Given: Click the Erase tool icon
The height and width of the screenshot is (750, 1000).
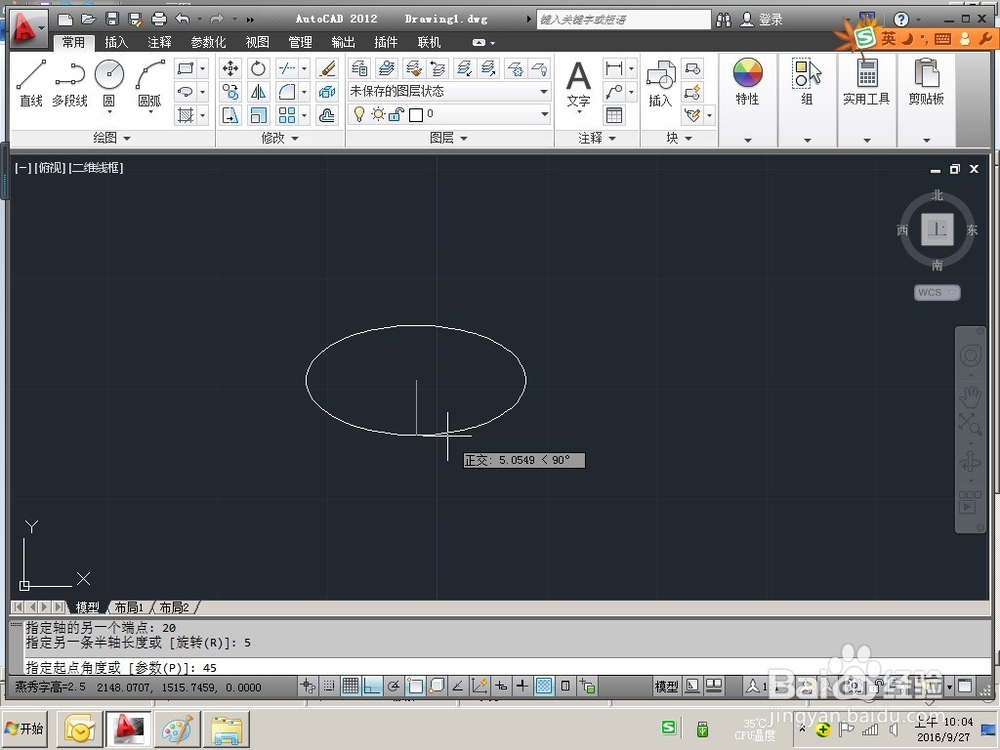Looking at the screenshot, I should pyautogui.click(x=327, y=68).
